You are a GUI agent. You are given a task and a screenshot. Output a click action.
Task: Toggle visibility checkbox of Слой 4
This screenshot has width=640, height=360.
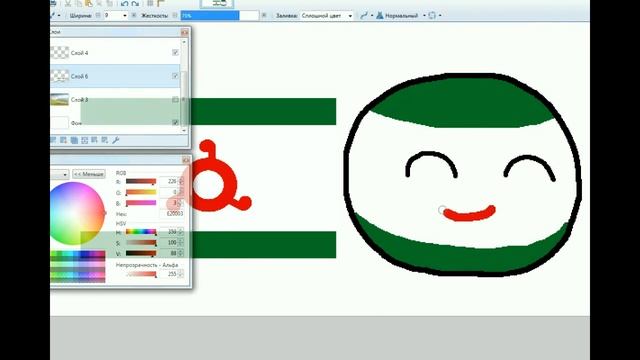pyautogui.click(x=175, y=53)
